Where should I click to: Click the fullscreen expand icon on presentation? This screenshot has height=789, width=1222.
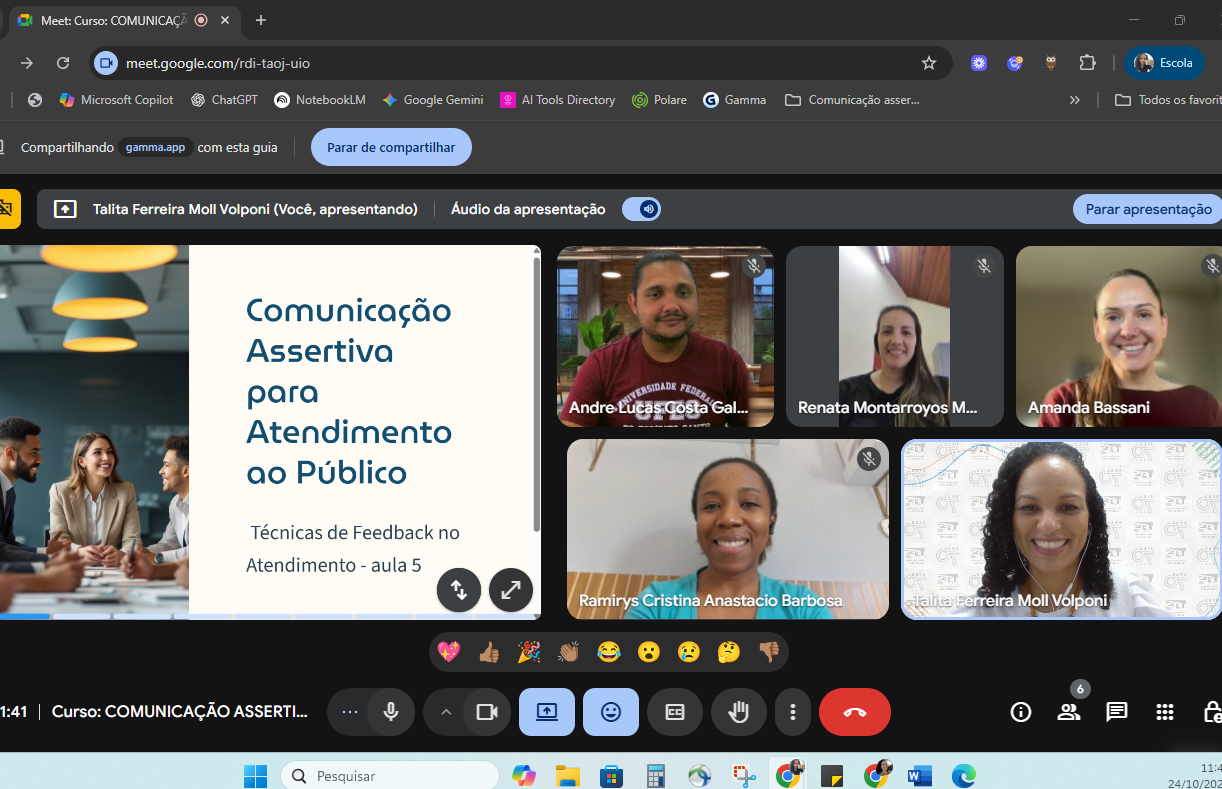coord(510,590)
